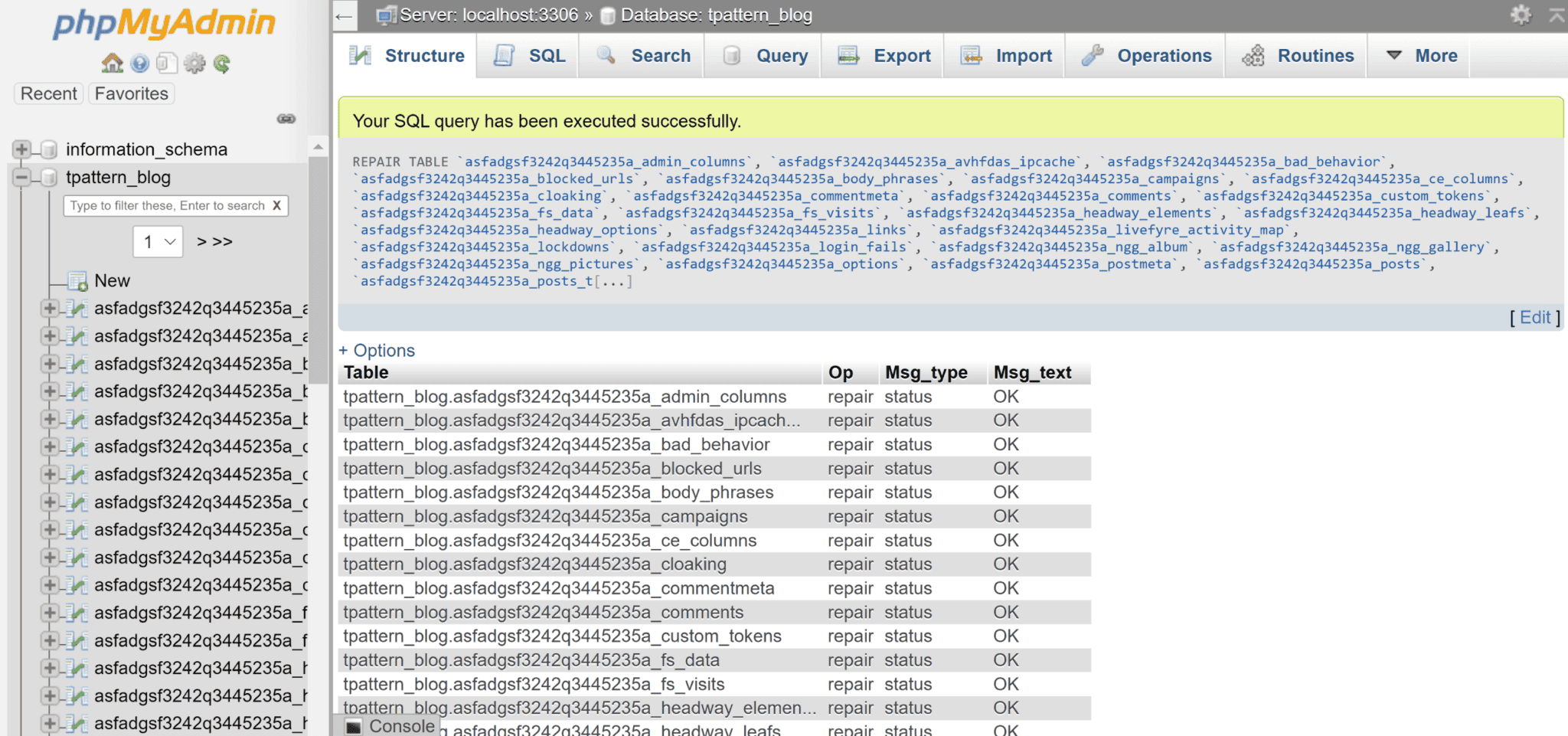The height and width of the screenshot is (736, 1568).
Task: Open navigation panel settings gear icon
Action: (x=194, y=64)
